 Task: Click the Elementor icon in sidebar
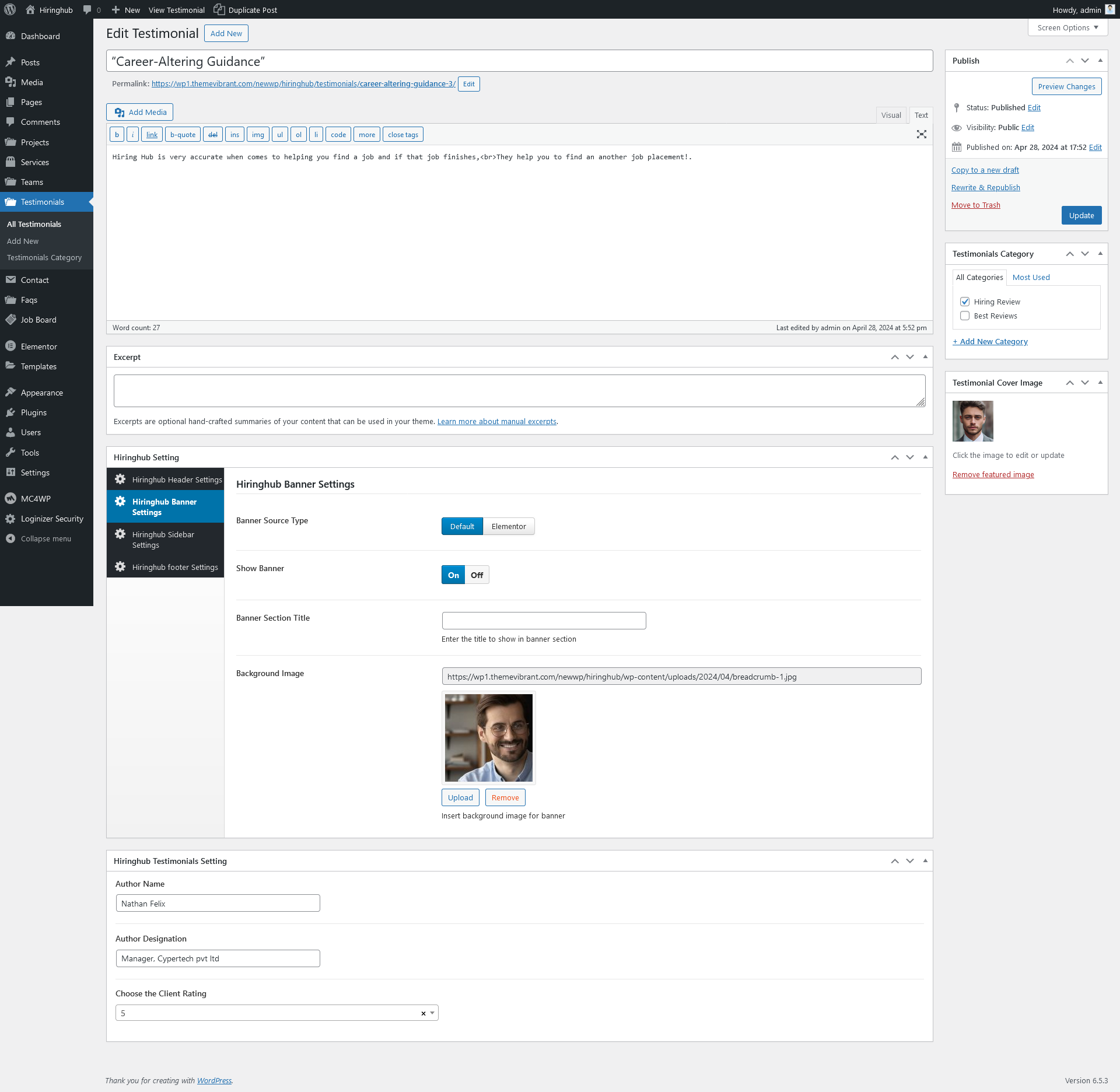pos(10,346)
